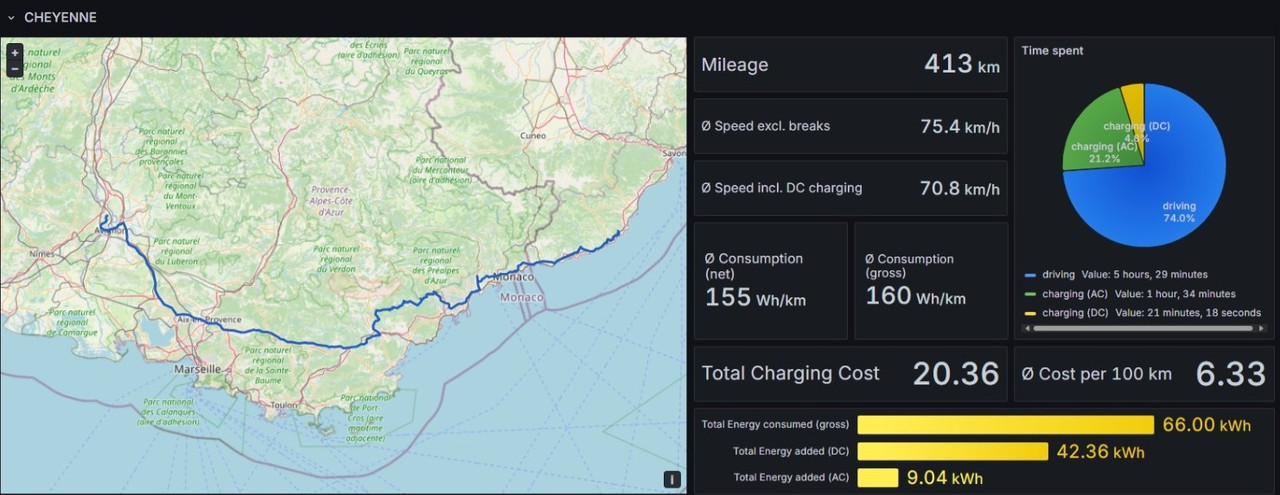1280x495 pixels.
Task: Click the Toulon label on the map
Action: point(282,405)
